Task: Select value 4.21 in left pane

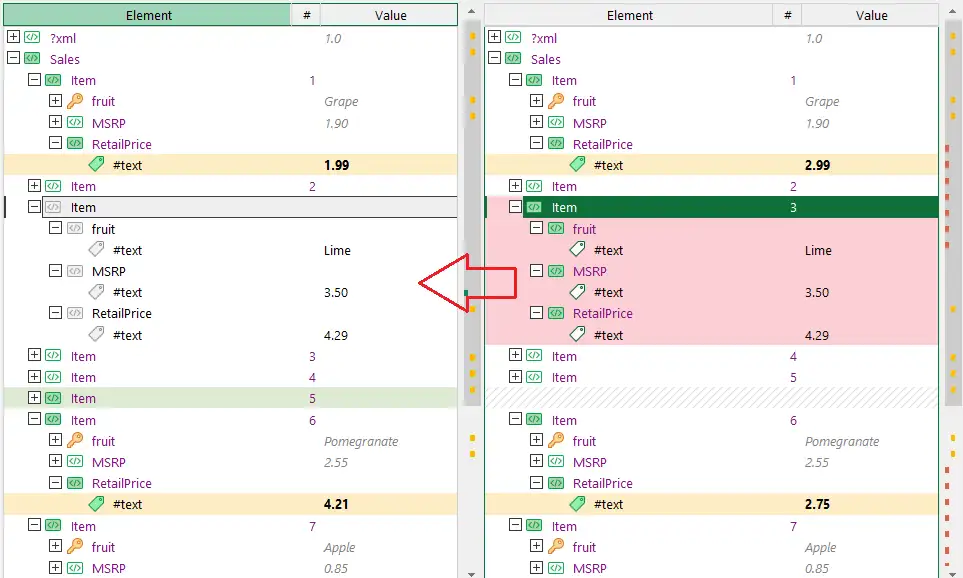Action: [336, 504]
